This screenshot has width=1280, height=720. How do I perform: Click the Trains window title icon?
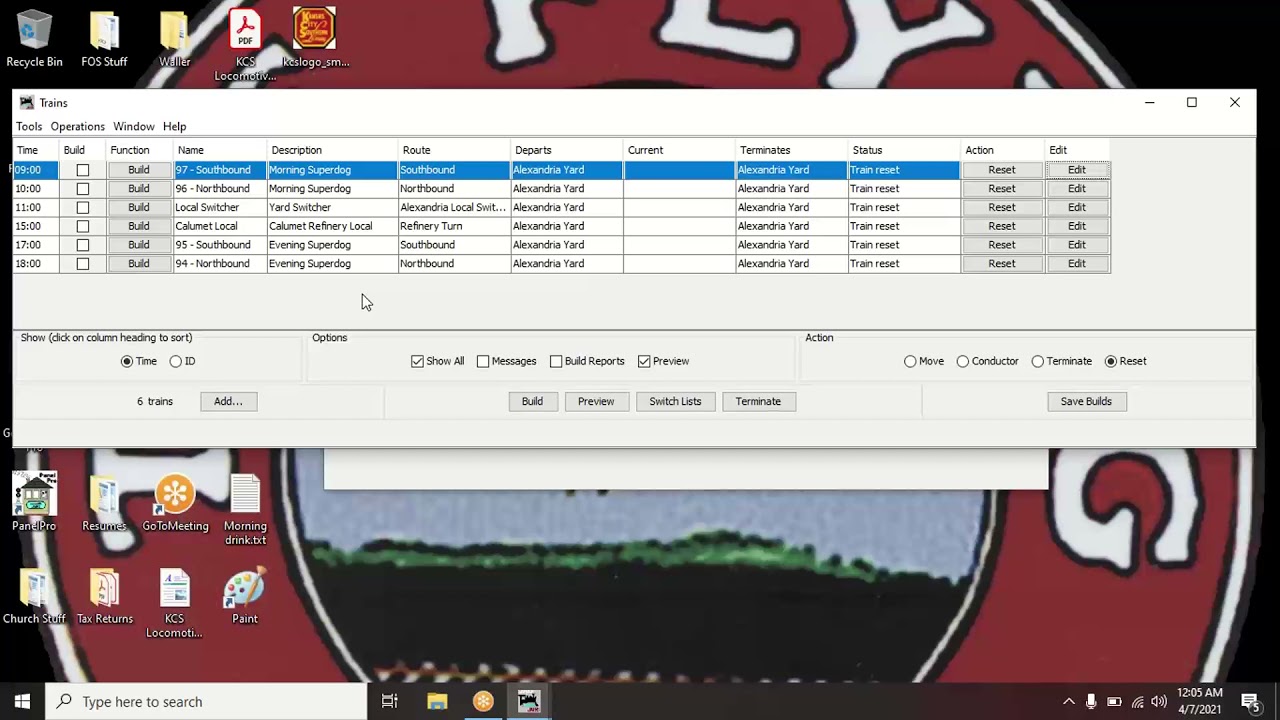point(26,103)
